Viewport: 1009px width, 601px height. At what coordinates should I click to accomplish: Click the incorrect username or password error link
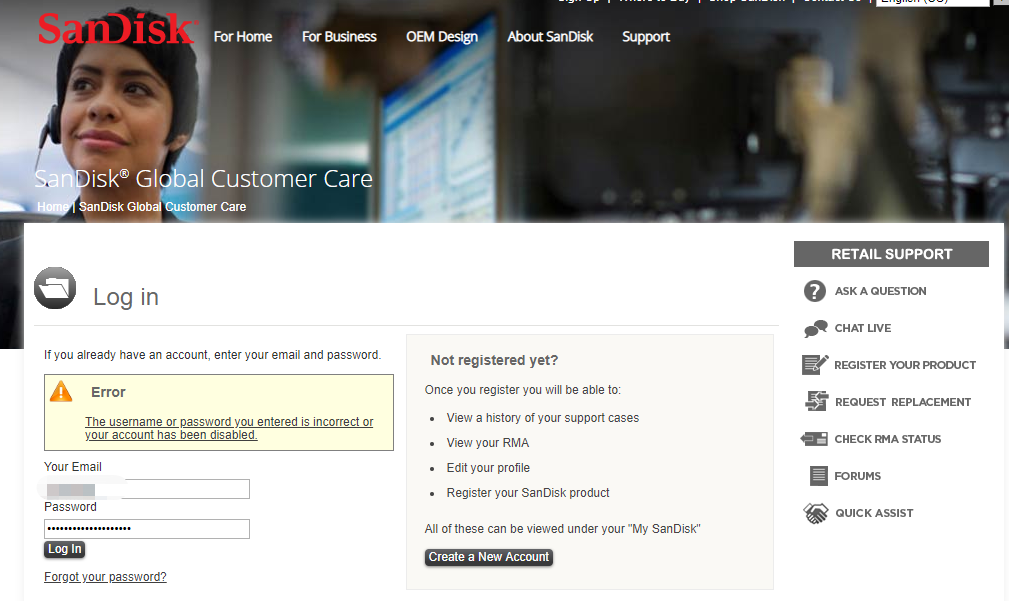pos(229,428)
